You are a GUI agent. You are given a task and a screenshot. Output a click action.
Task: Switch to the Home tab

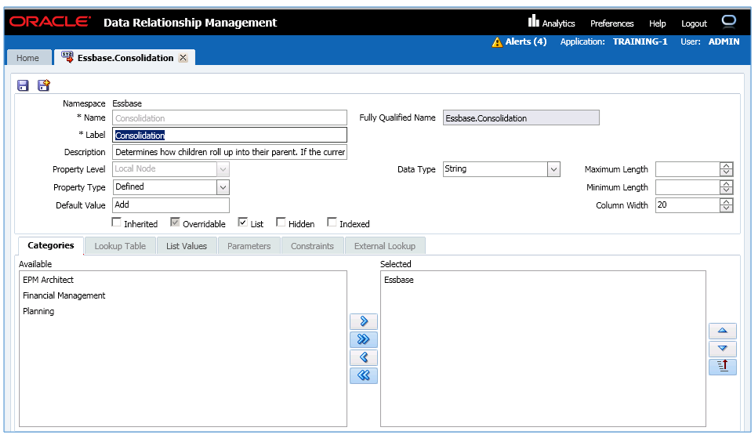28,58
